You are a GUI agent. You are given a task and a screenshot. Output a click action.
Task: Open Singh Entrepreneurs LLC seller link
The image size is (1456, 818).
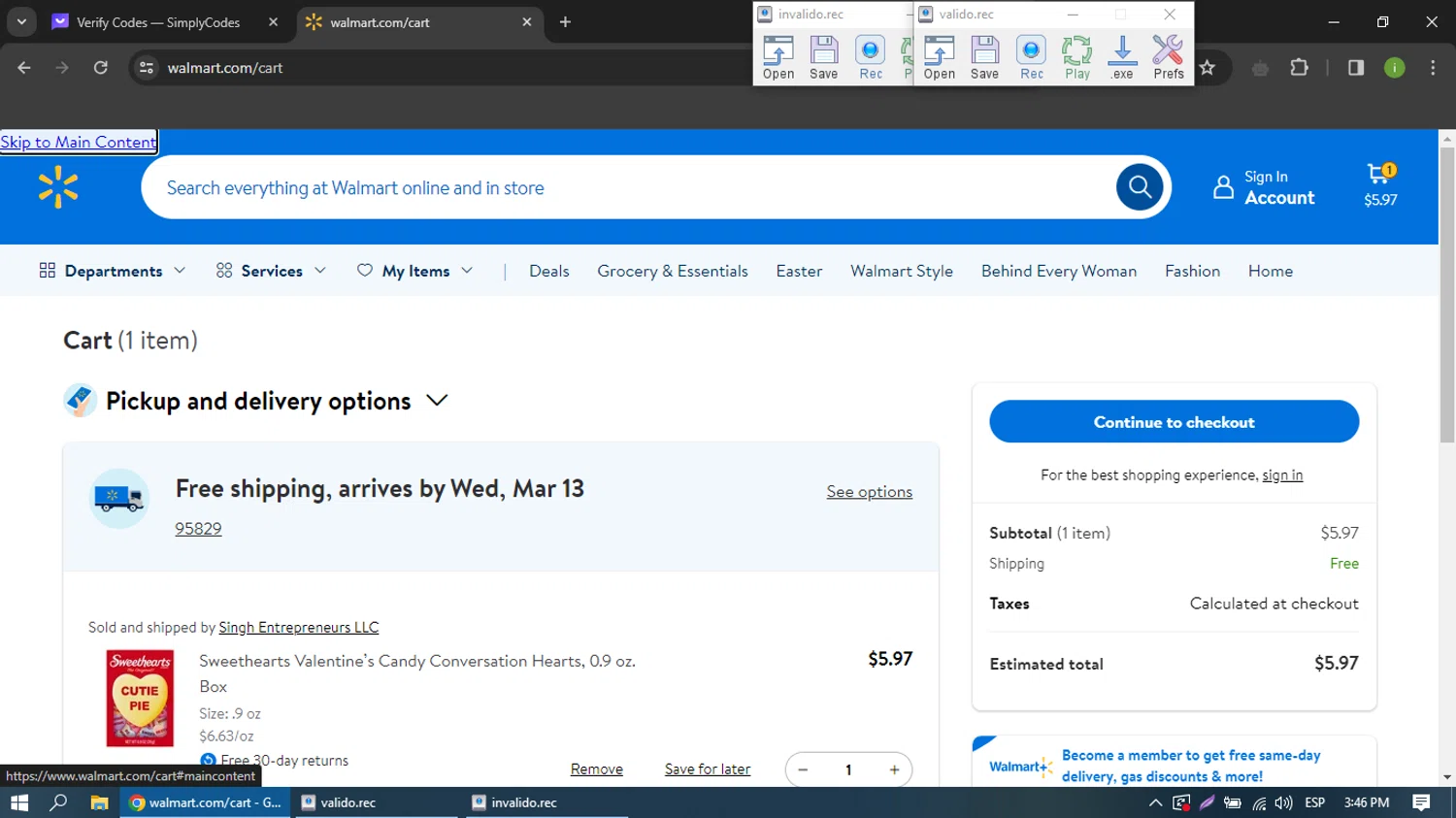tap(299, 628)
